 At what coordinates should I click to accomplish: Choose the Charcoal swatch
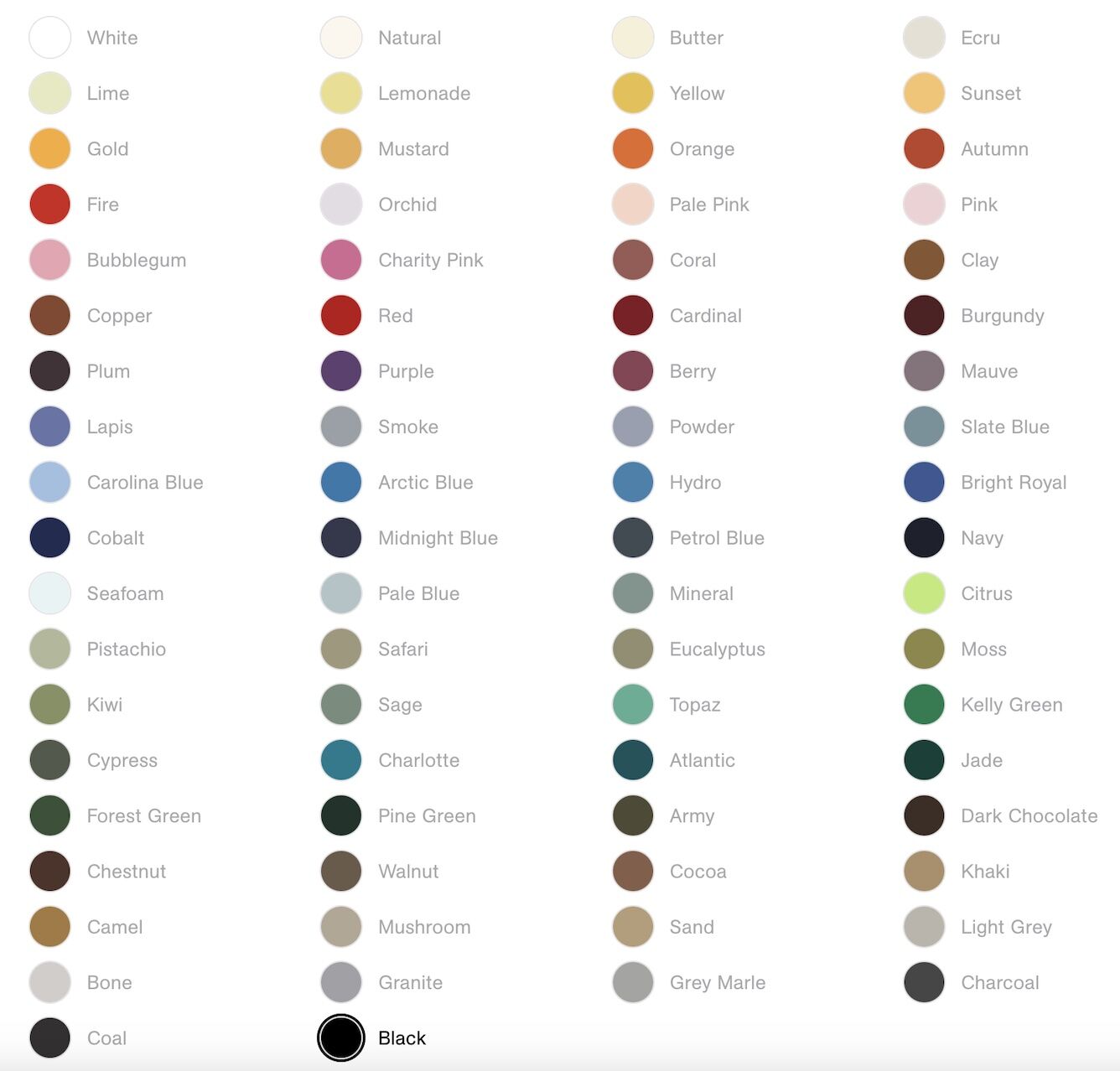coord(924,982)
